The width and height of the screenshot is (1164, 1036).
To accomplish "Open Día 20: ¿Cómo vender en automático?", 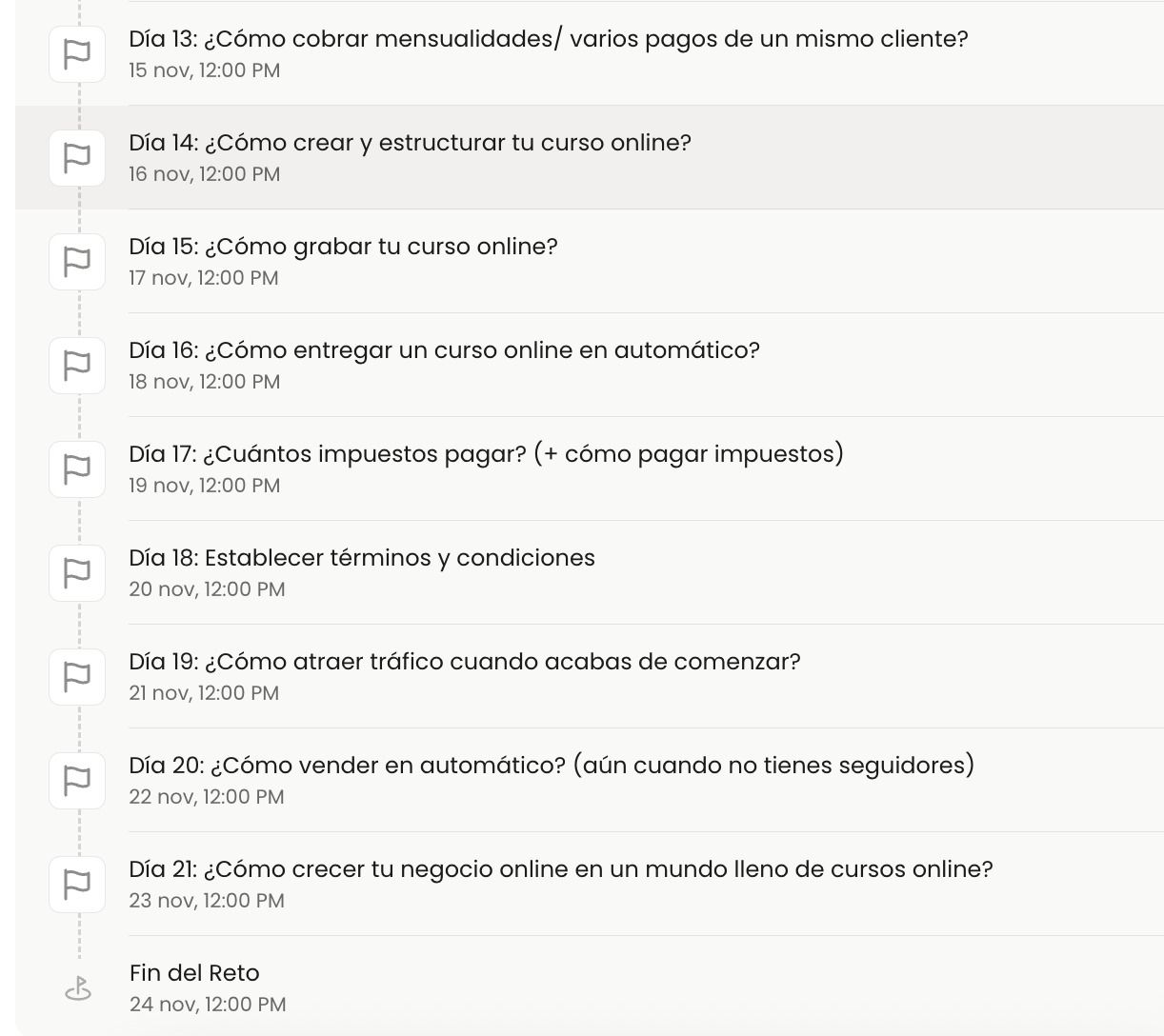I will [x=552, y=766].
